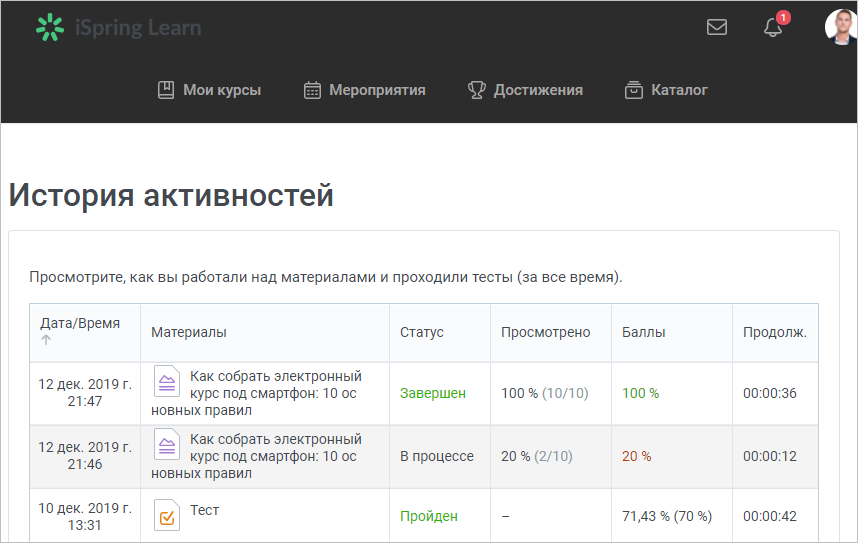Click the Дата/Время column header
The height and width of the screenshot is (543, 858).
80,323
